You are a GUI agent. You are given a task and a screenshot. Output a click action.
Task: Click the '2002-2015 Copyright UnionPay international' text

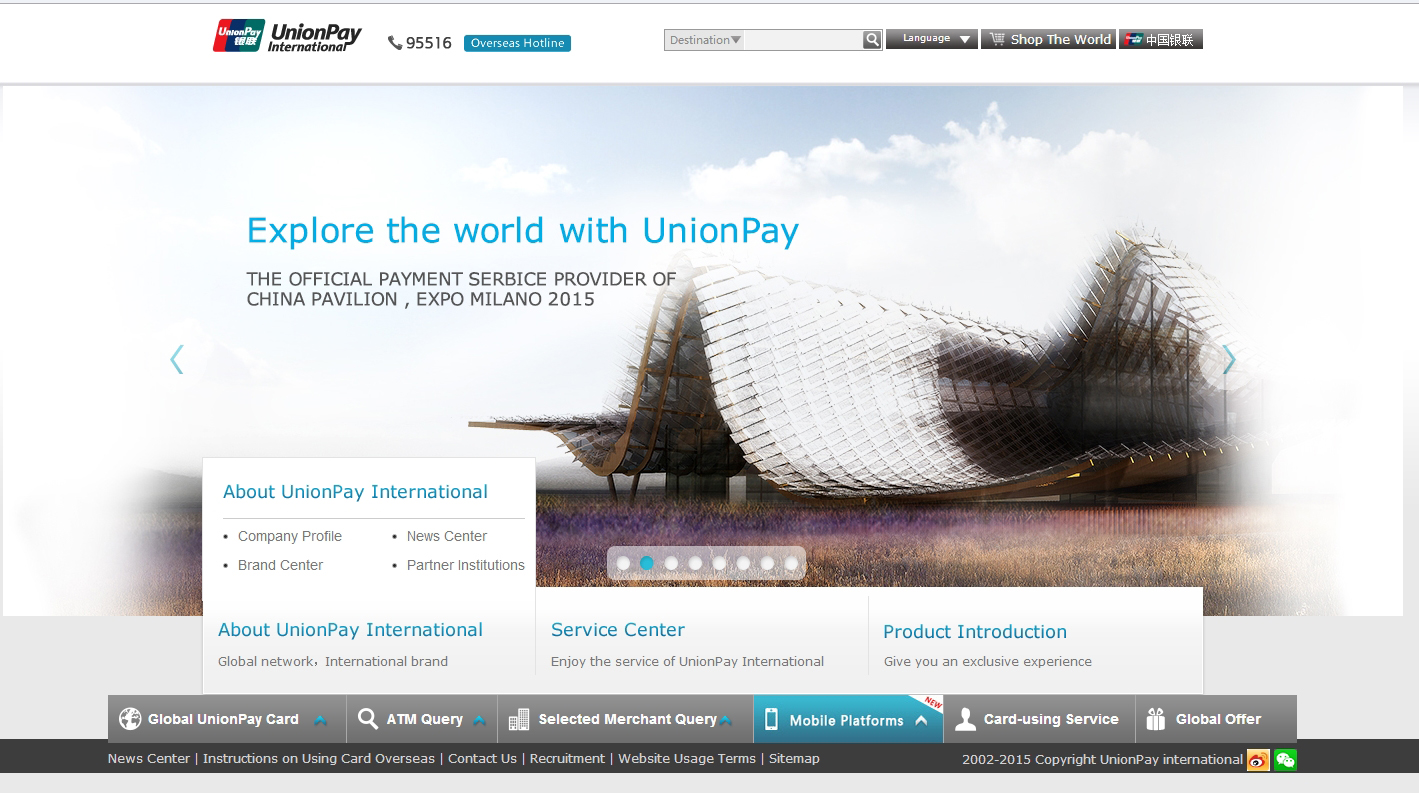click(x=1102, y=760)
